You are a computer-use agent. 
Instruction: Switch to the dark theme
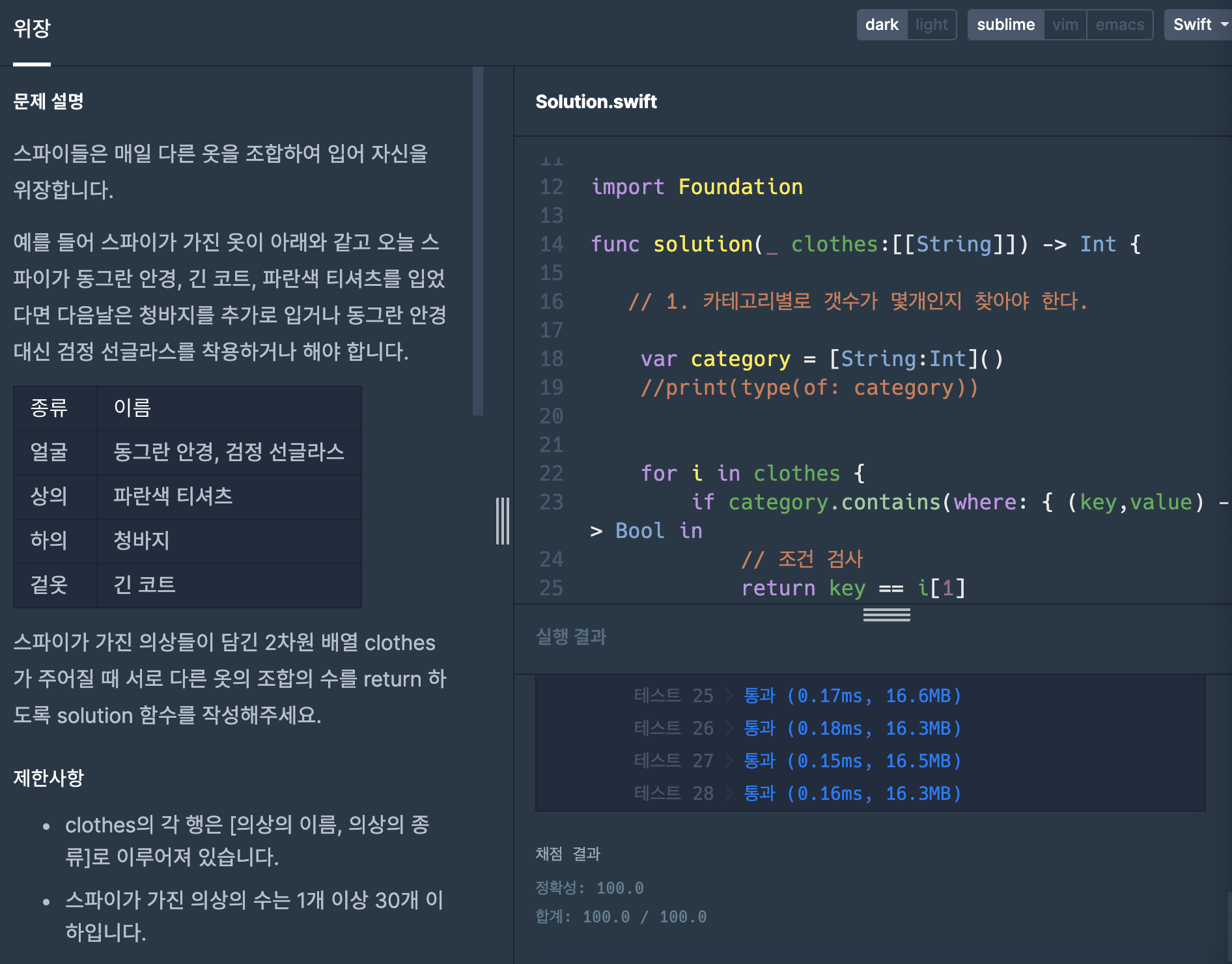[882, 25]
